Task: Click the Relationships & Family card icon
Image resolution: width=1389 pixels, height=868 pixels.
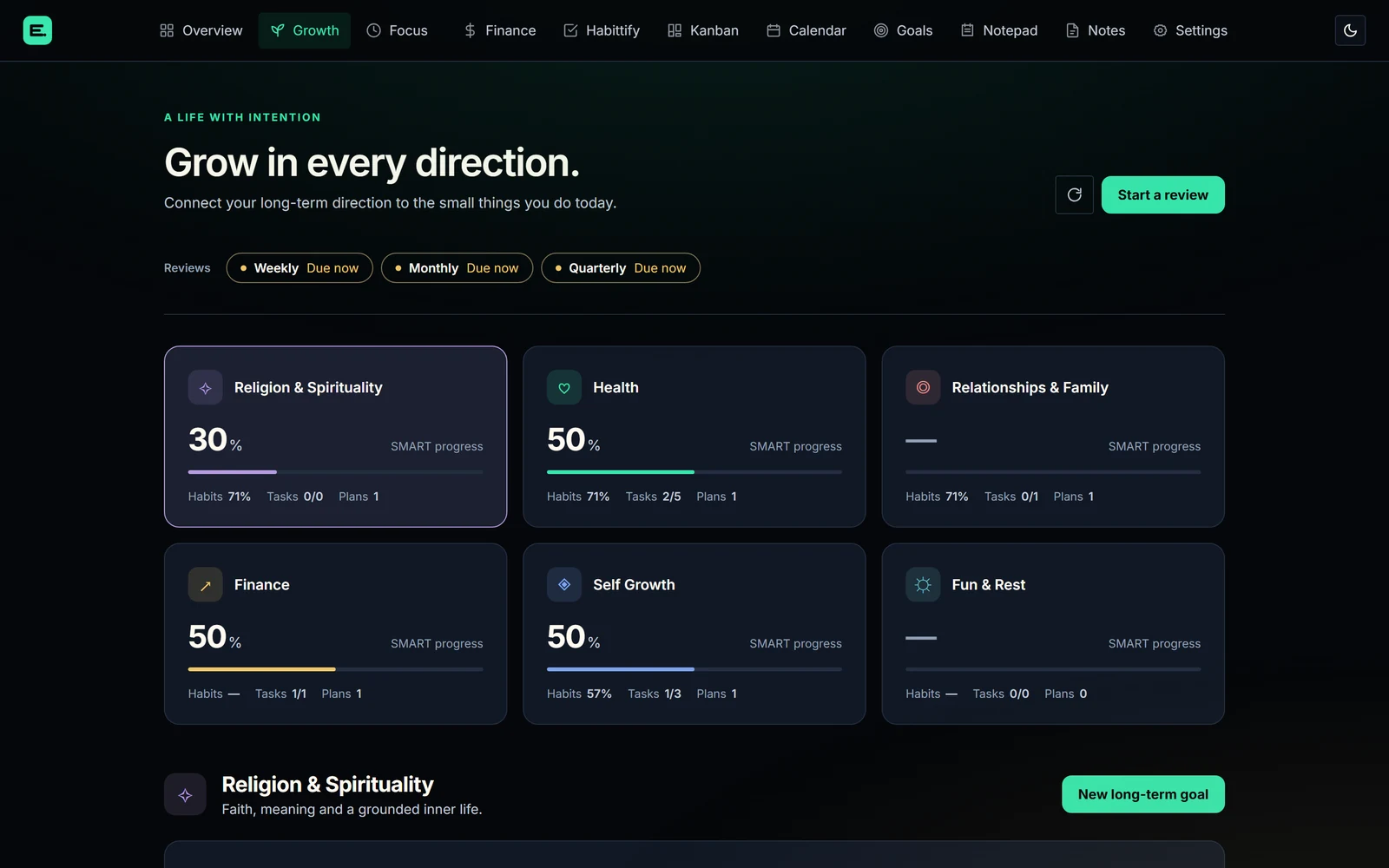Action: pyautogui.click(x=923, y=388)
